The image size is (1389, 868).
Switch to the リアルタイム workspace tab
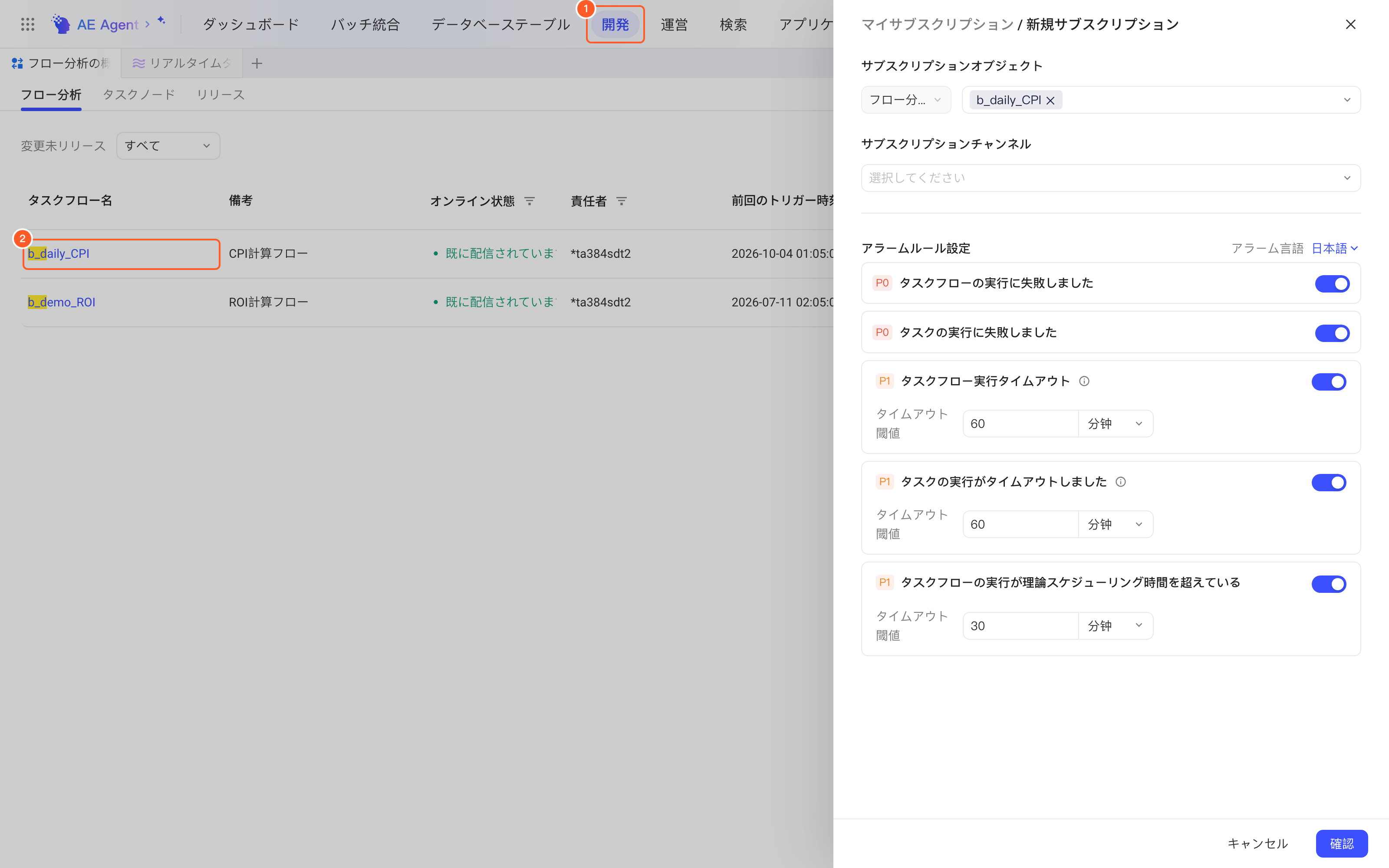pyautogui.click(x=182, y=63)
